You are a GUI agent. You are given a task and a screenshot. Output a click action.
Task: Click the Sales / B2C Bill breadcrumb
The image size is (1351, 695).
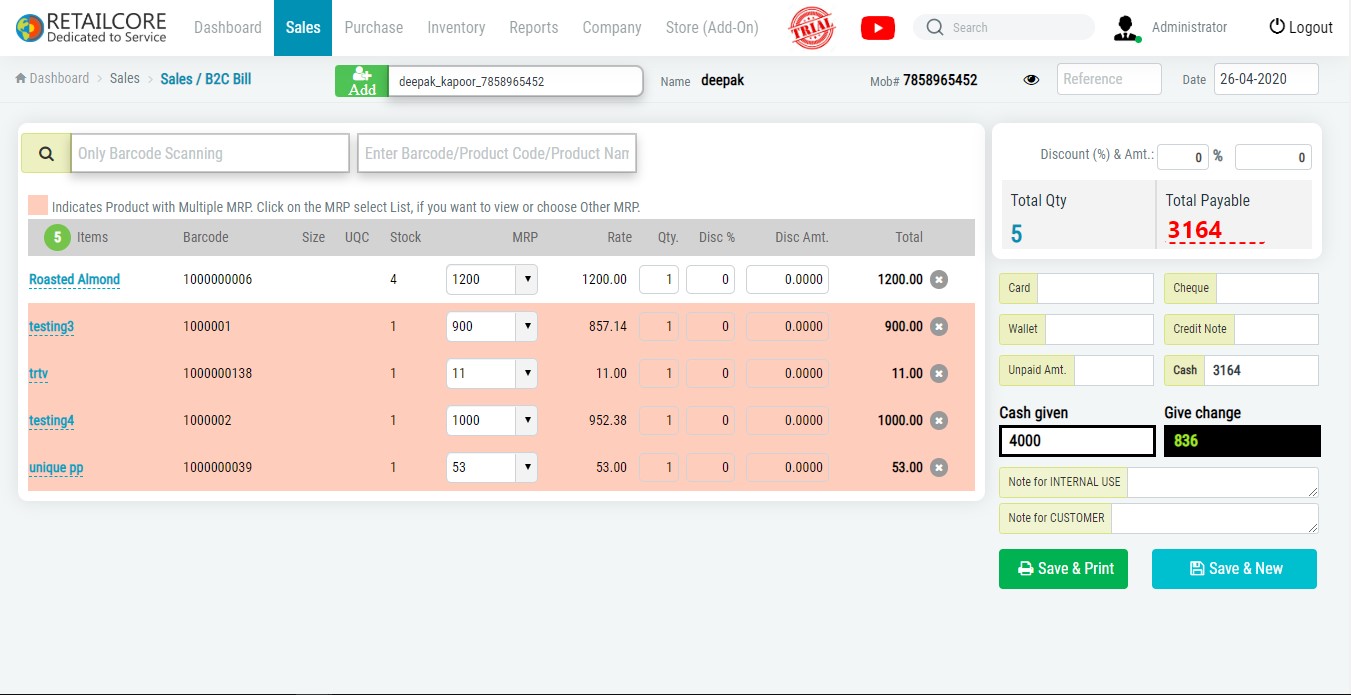pyautogui.click(x=206, y=78)
